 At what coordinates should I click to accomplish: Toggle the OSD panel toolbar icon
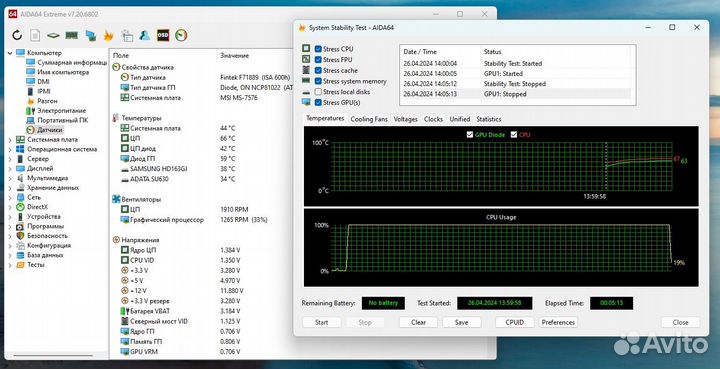click(x=163, y=35)
